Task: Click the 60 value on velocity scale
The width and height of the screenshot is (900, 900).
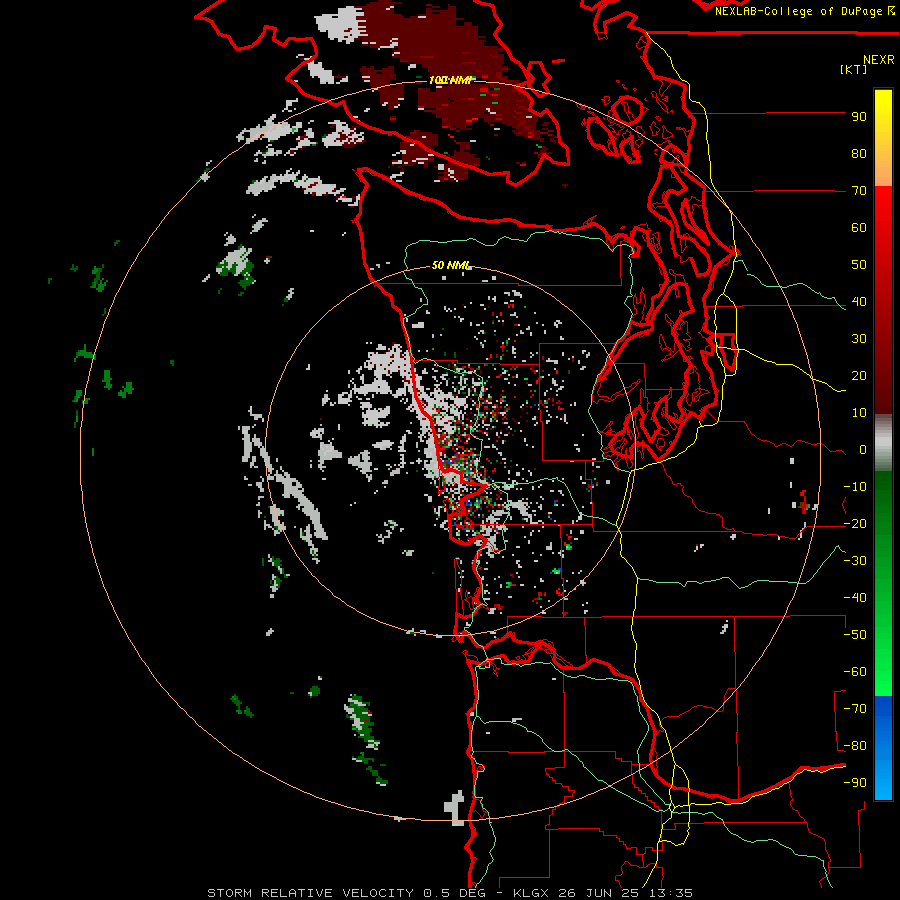Action: click(859, 228)
